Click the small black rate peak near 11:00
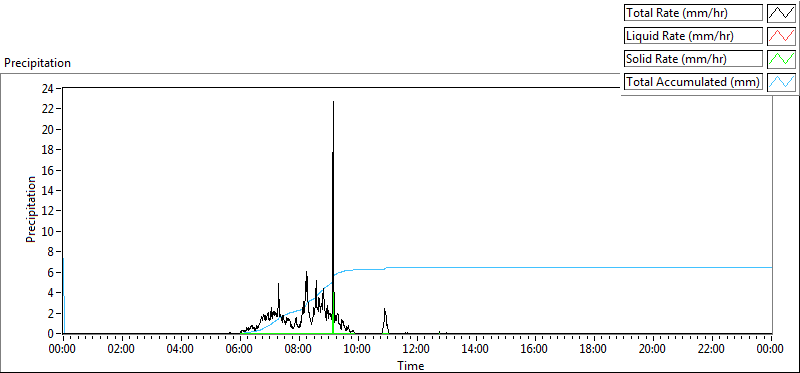This screenshot has height=373, width=800. click(385, 310)
